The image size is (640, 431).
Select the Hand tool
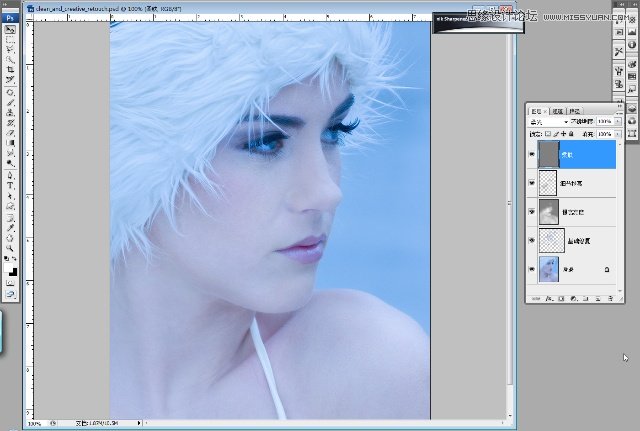[x=10, y=238]
